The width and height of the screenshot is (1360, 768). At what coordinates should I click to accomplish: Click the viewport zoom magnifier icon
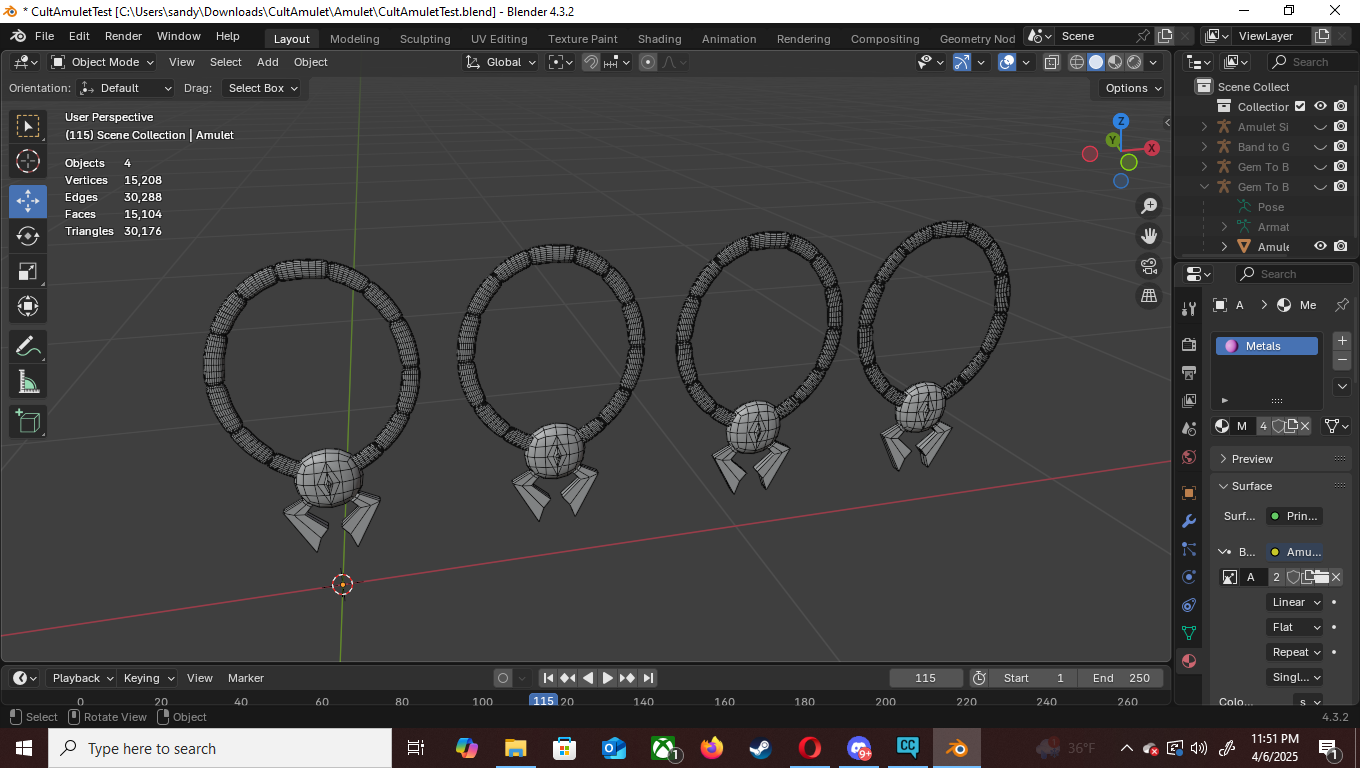1149,206
